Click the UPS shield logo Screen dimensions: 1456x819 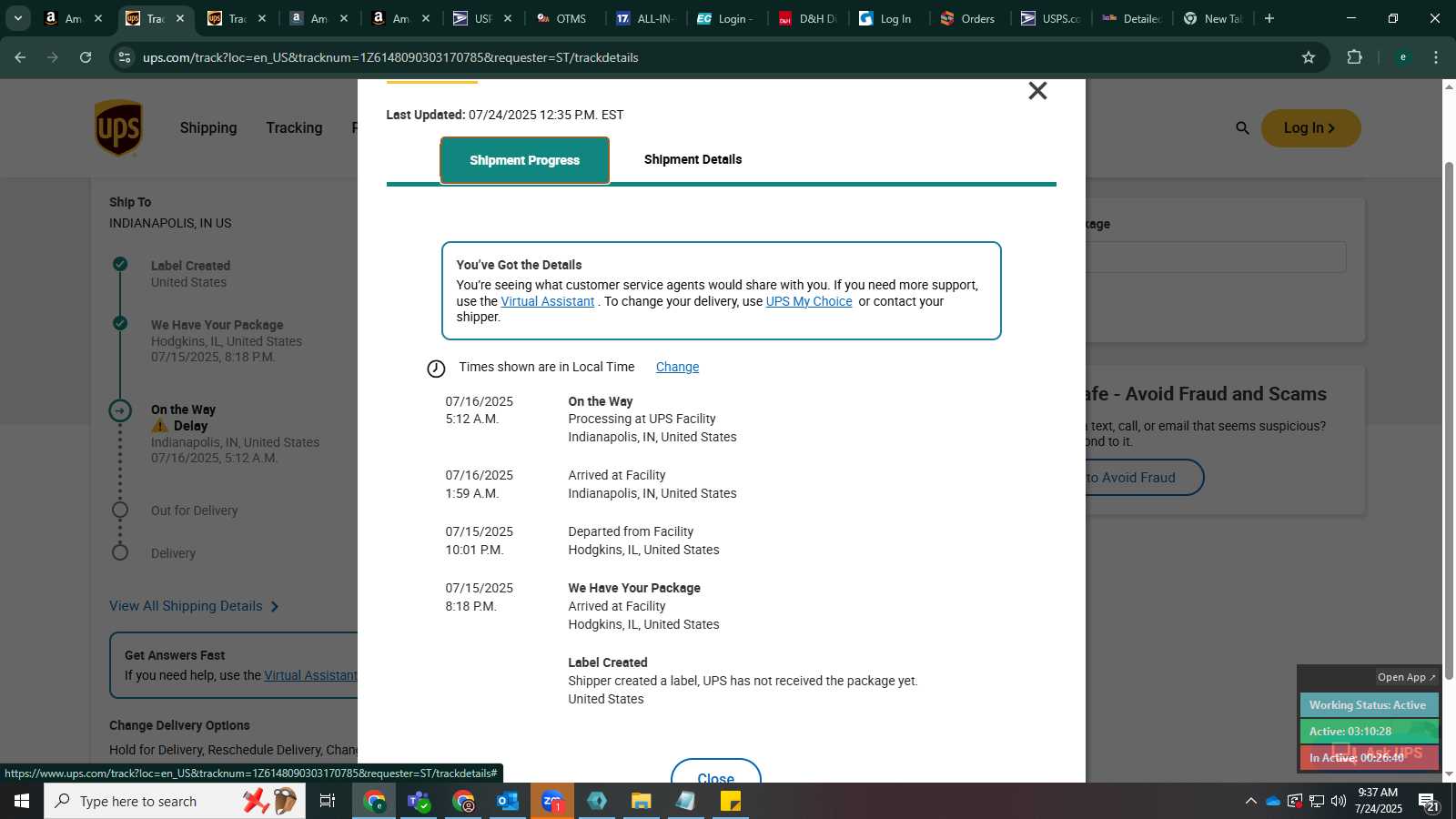tap(118, 127)
